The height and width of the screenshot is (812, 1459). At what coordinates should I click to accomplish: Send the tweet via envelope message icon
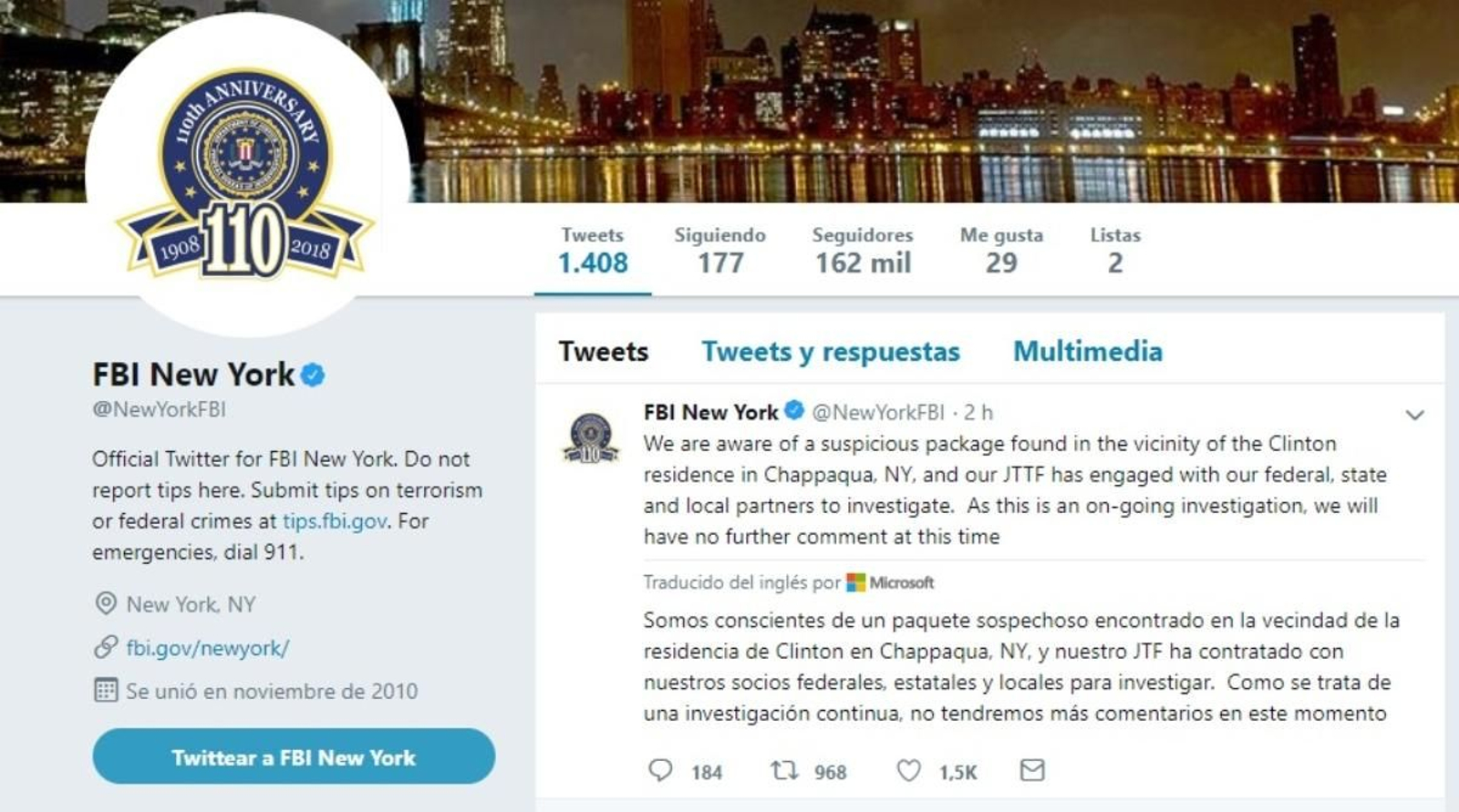[1032, 770]
